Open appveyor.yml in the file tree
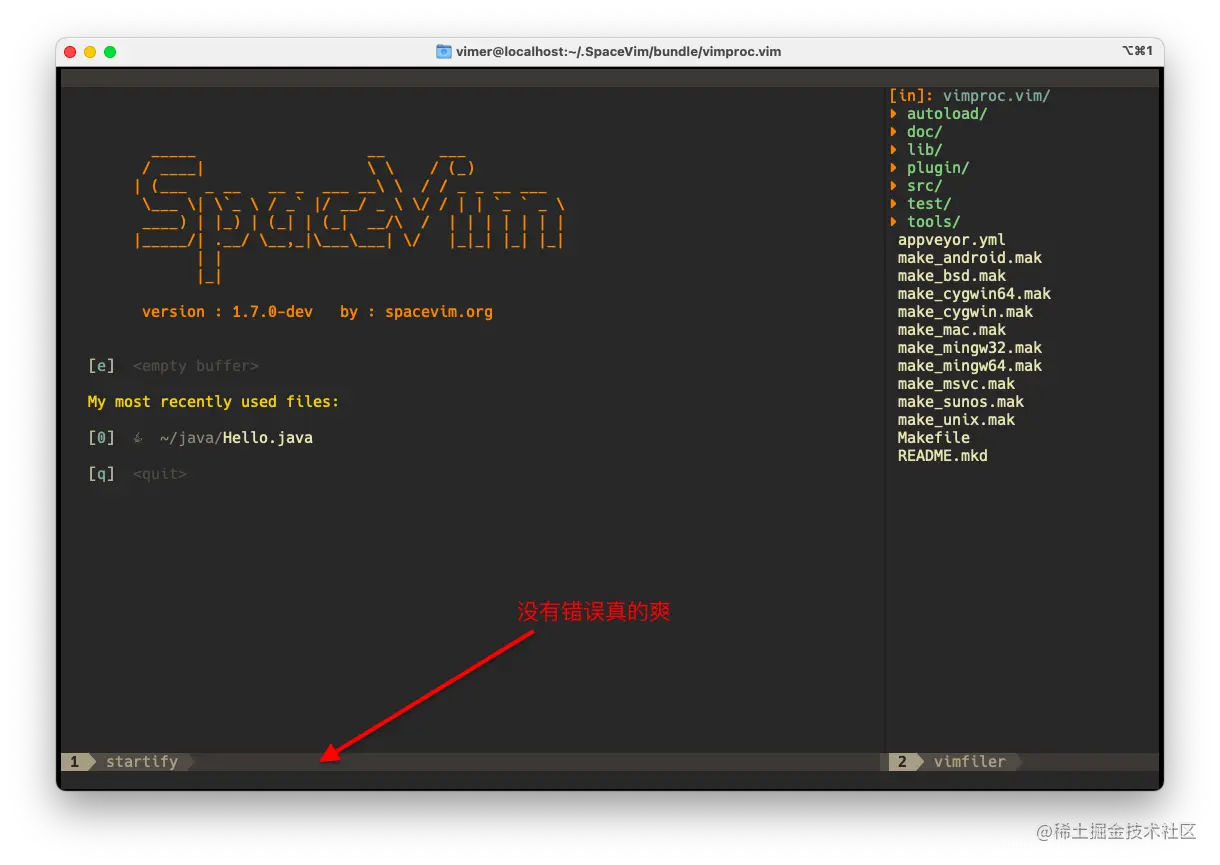1220x865 pixels. pyautogui.click(x=952, y=240)
